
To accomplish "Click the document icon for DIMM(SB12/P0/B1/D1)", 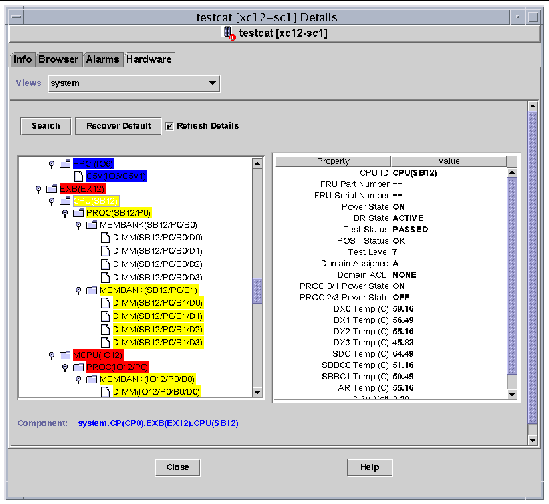I will 105,316.
